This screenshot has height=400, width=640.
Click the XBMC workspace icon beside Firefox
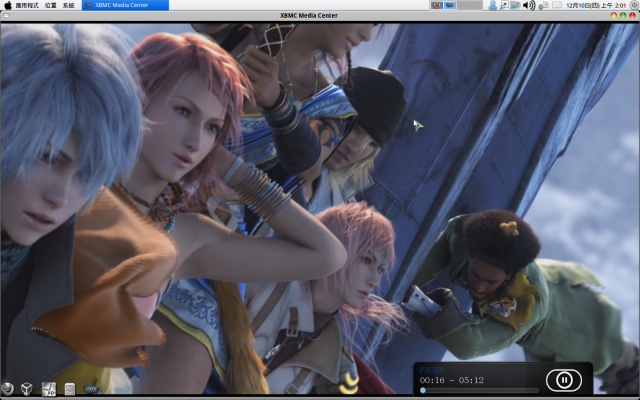pyautogui.click(x=450, y=5)
